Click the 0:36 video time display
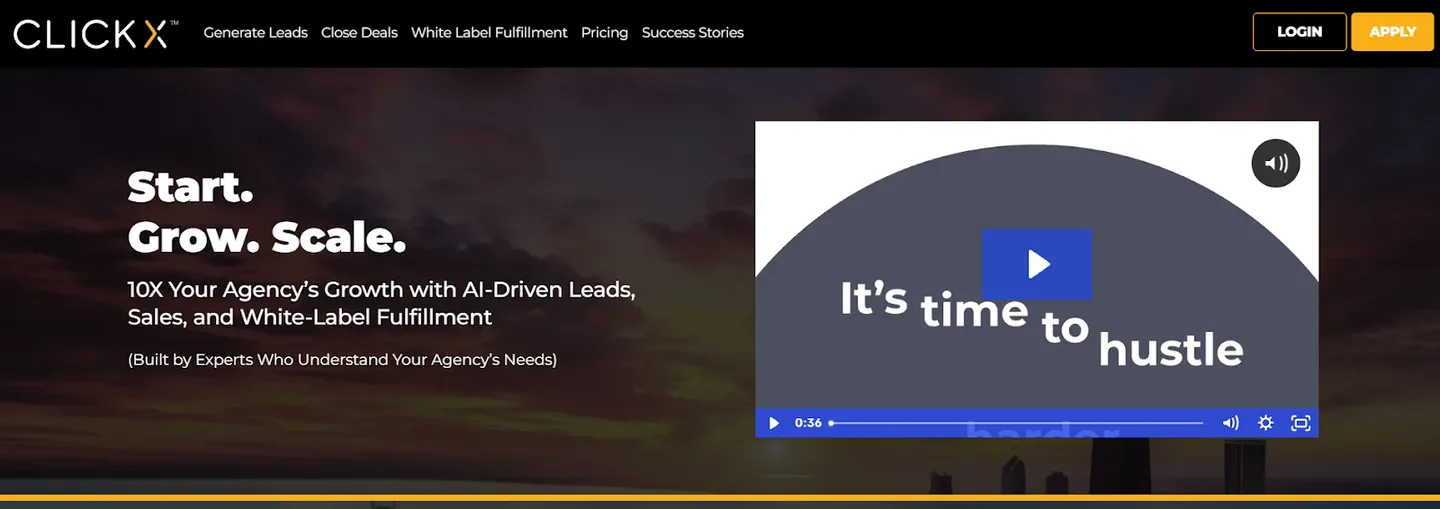 (808, 423)
